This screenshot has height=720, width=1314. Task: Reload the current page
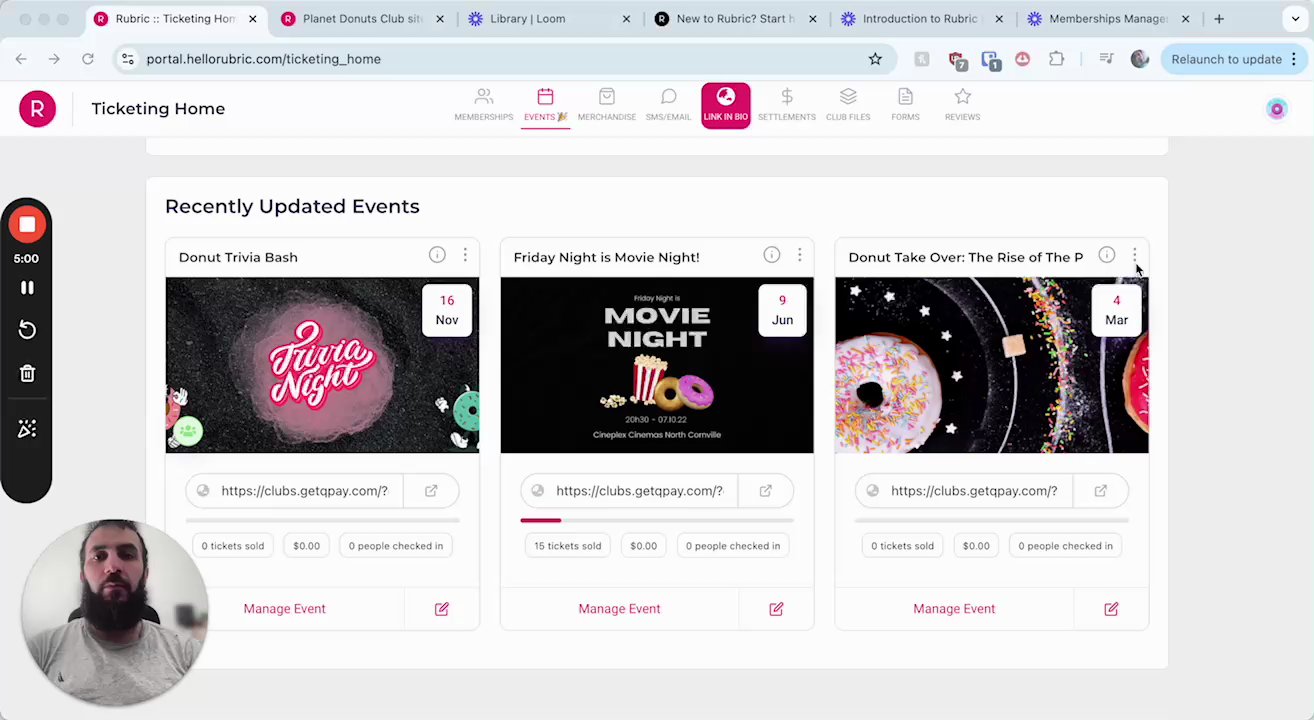88,59
